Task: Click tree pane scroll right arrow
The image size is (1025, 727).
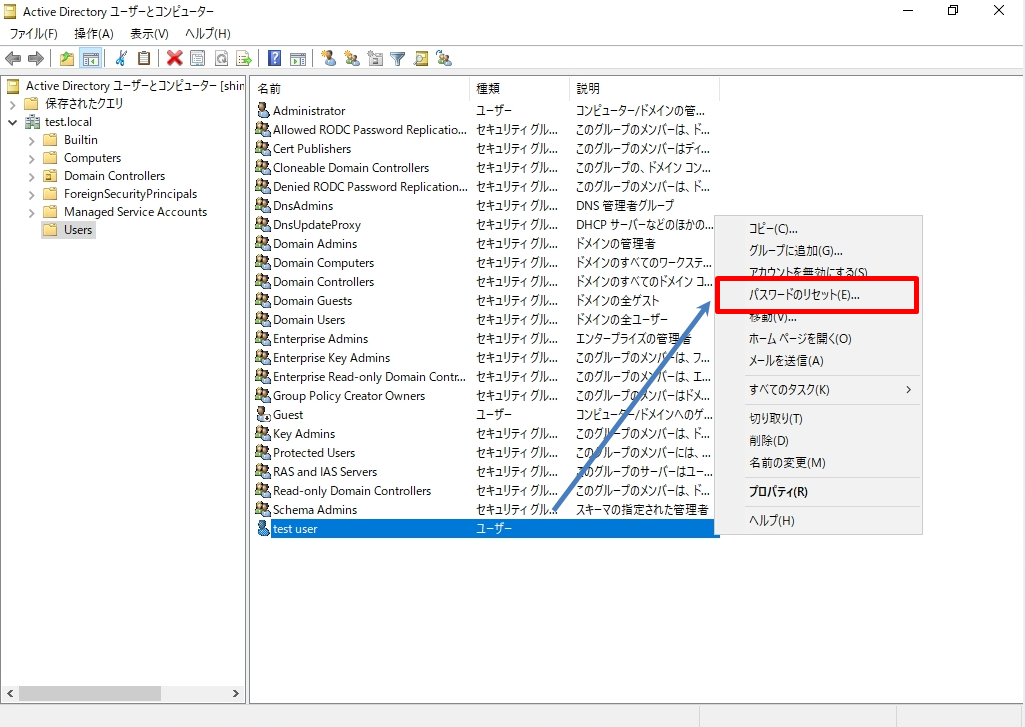Action: click(236, 693)
